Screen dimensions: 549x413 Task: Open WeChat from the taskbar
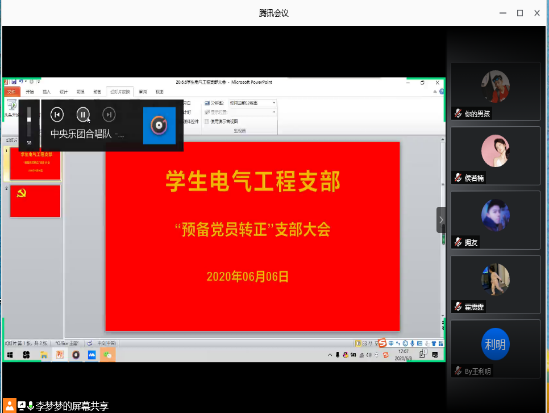107,355
